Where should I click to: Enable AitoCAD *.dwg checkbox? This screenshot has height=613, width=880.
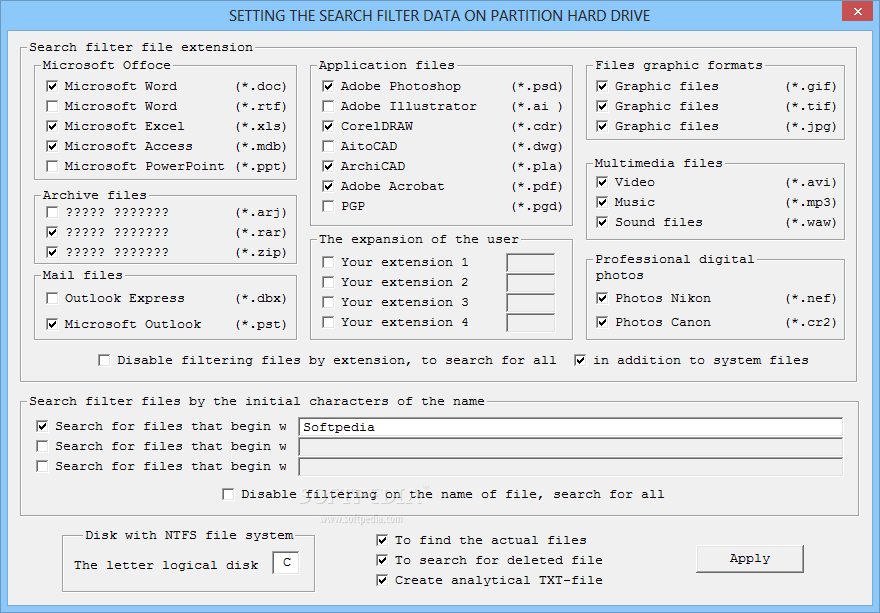[x=328, y=147]
